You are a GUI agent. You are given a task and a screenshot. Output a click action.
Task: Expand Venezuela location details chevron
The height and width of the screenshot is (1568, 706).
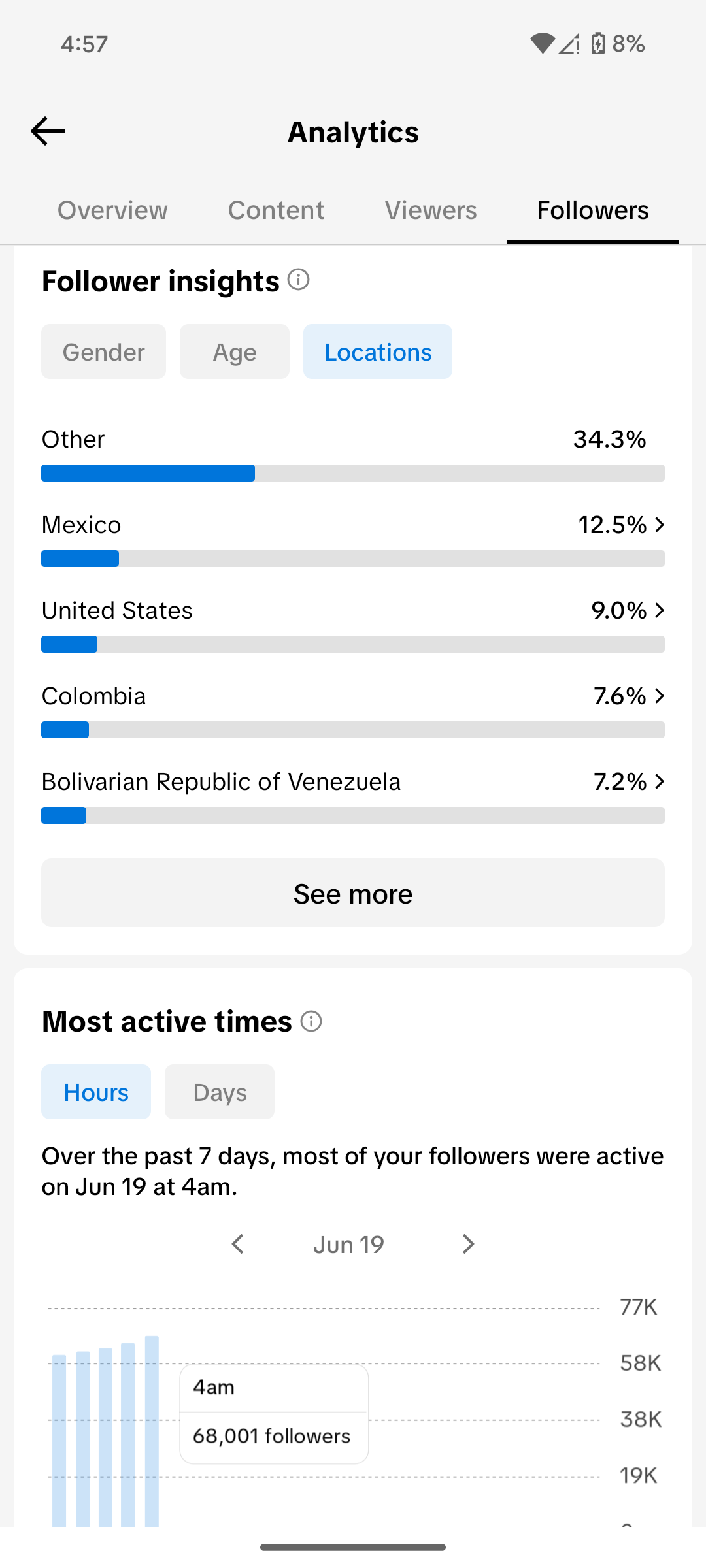660,781
